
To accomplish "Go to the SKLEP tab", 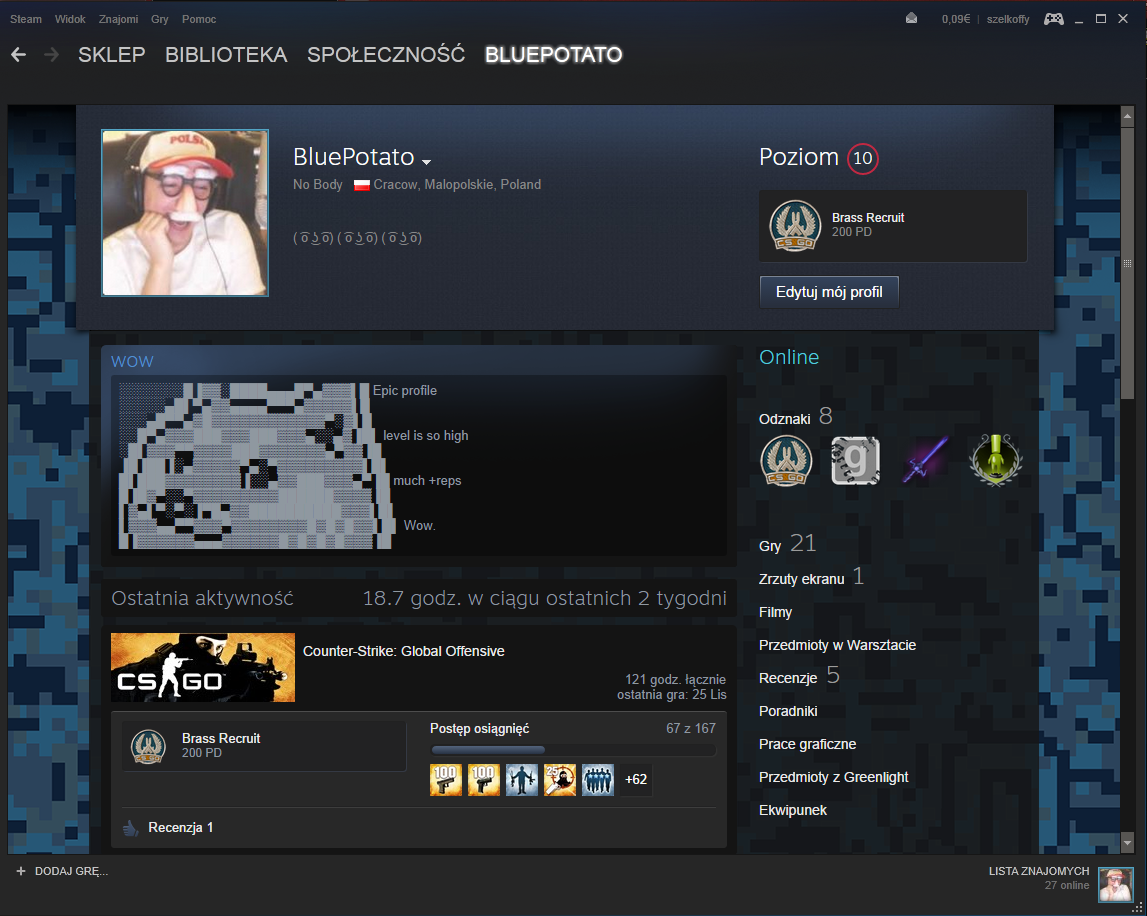I will 112,55.
